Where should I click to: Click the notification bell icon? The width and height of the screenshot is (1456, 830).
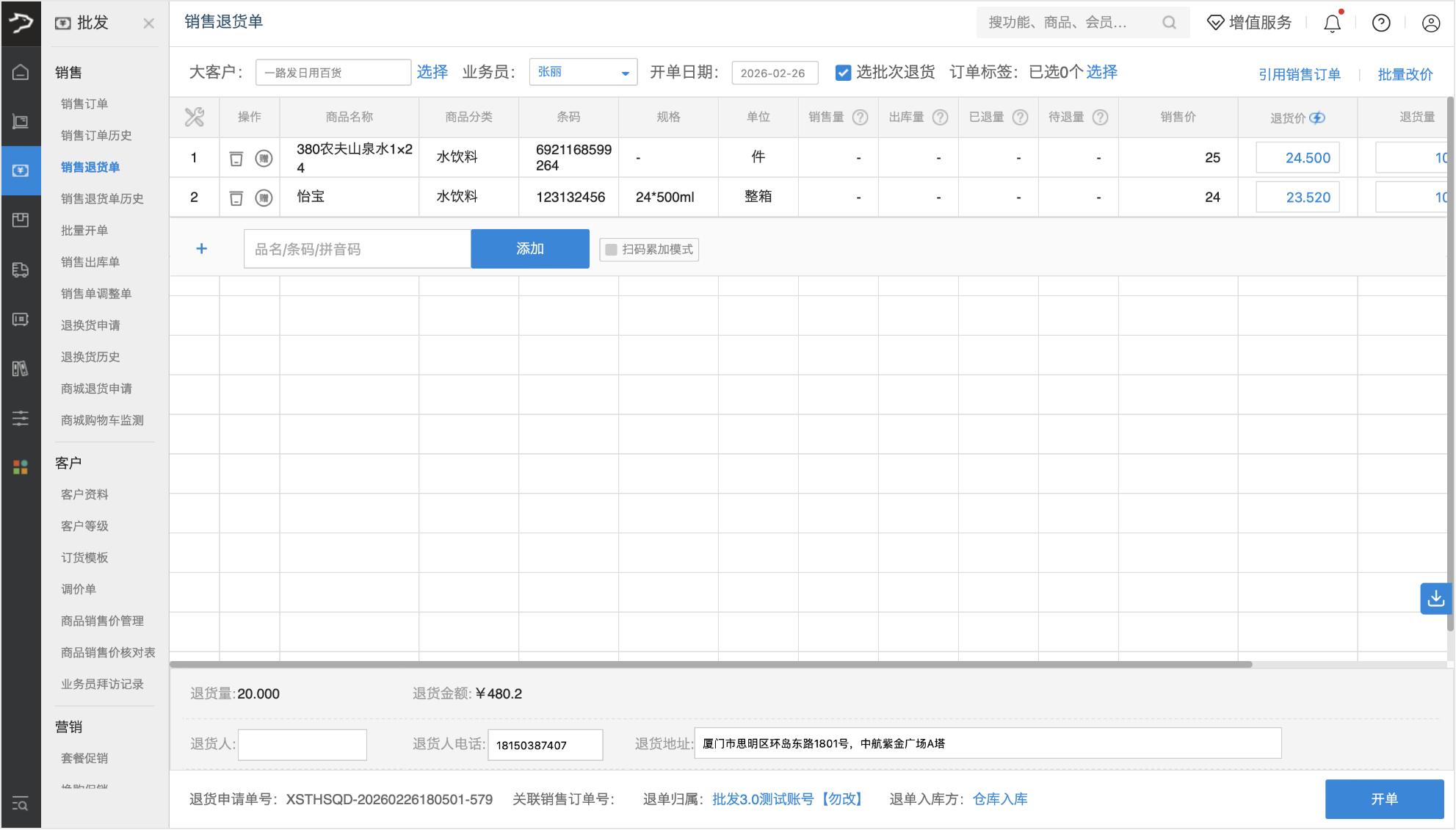[1332, 24]
